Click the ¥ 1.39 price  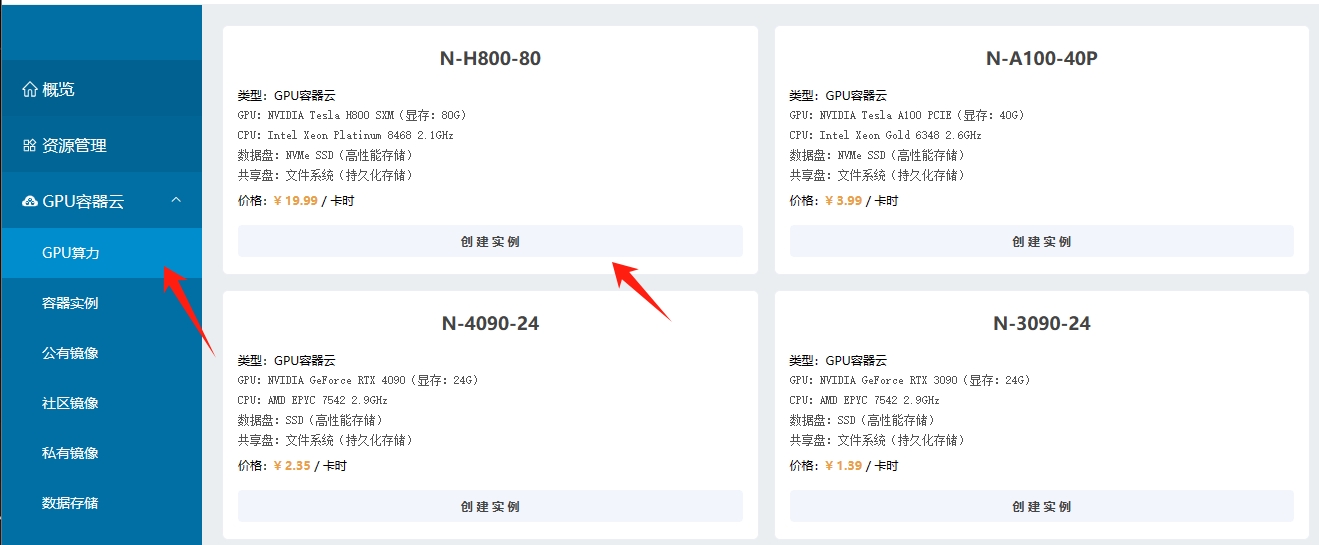click(843, 465)
